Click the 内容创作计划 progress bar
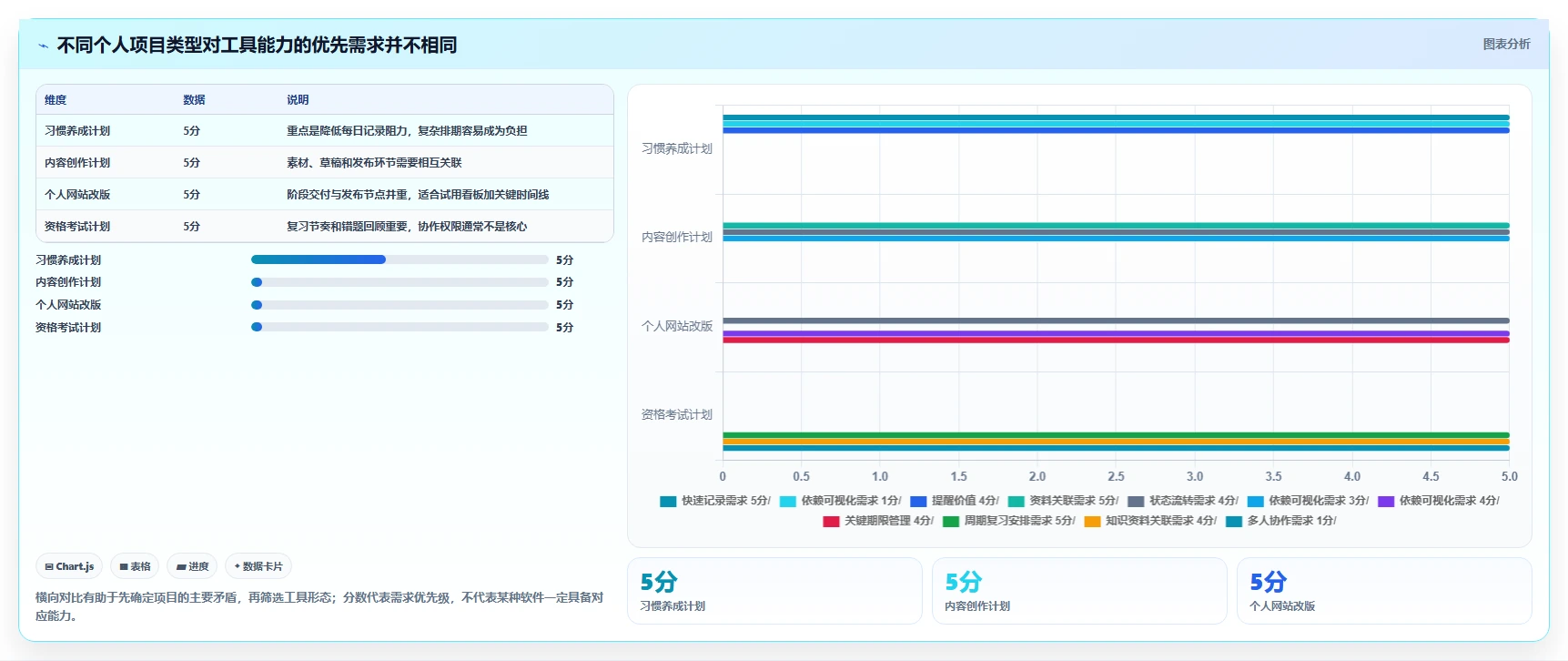This screenshot has width=1568, height=661. pos(400,282)
